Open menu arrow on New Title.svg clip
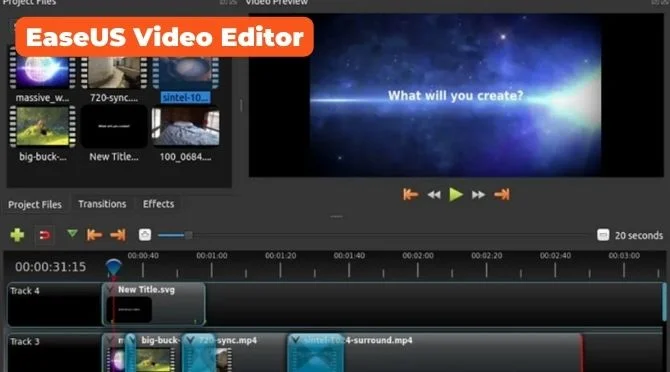Viewport: 670px width, 372px height. [110, 290]
